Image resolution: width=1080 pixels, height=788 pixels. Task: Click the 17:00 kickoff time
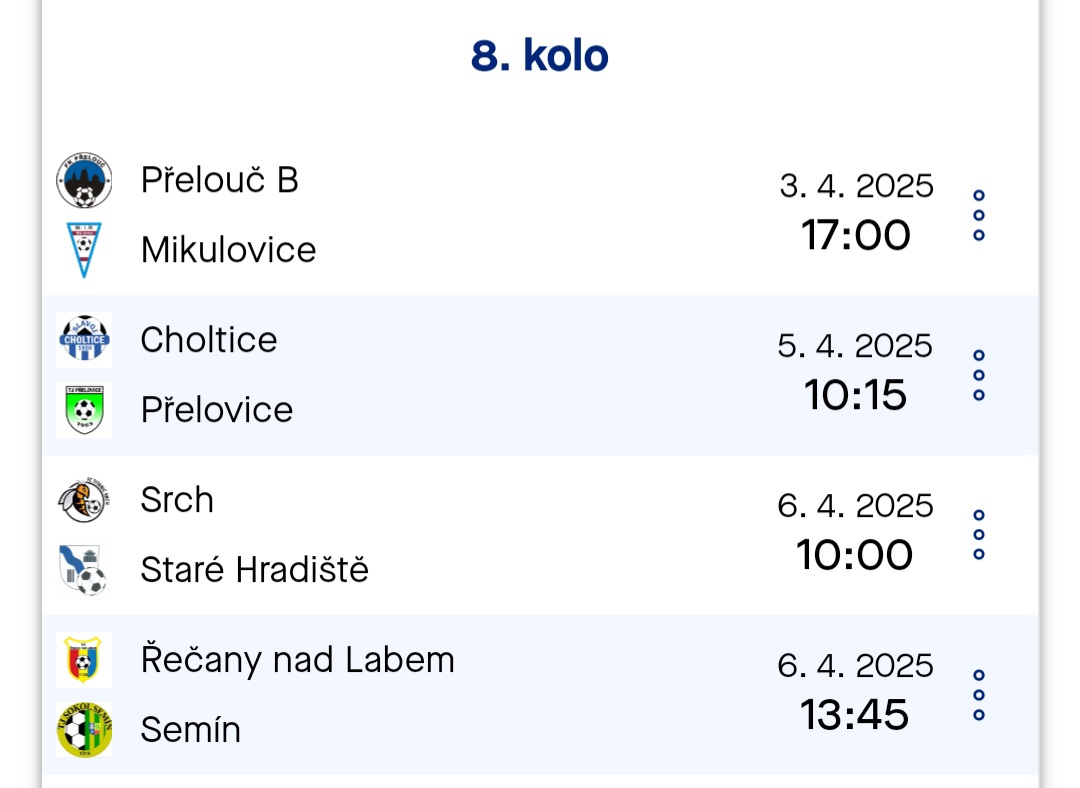[x=855, y=236]
